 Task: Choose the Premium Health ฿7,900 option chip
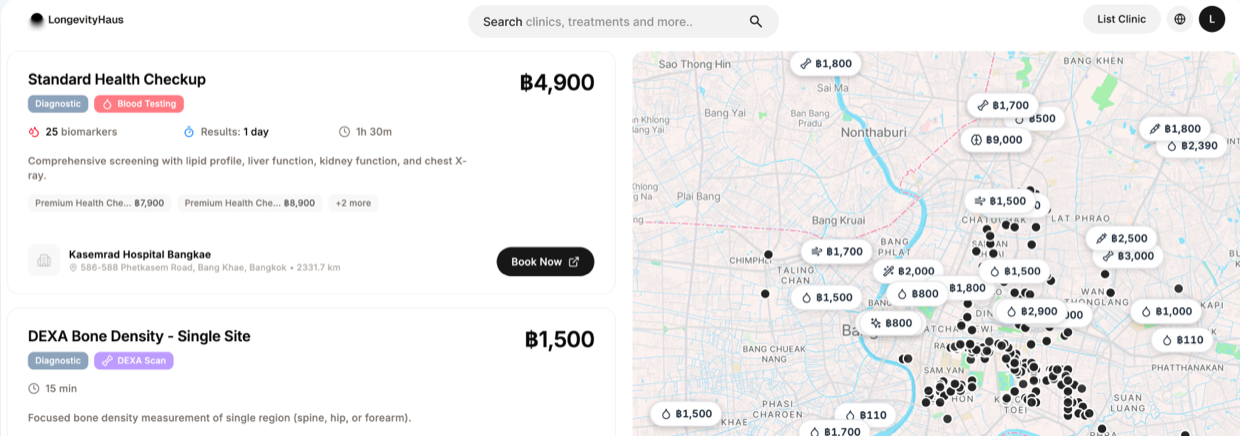tap(100, 203)
